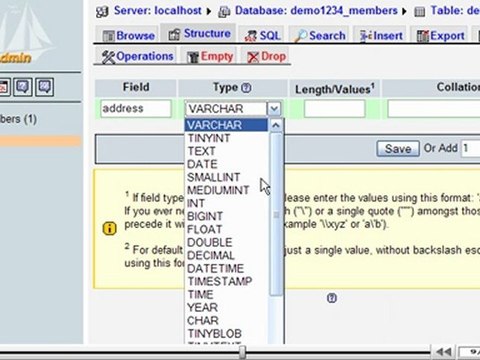Select DECIMAL in the type list
The width and height of the screenshot is (480, 360).
226,255
